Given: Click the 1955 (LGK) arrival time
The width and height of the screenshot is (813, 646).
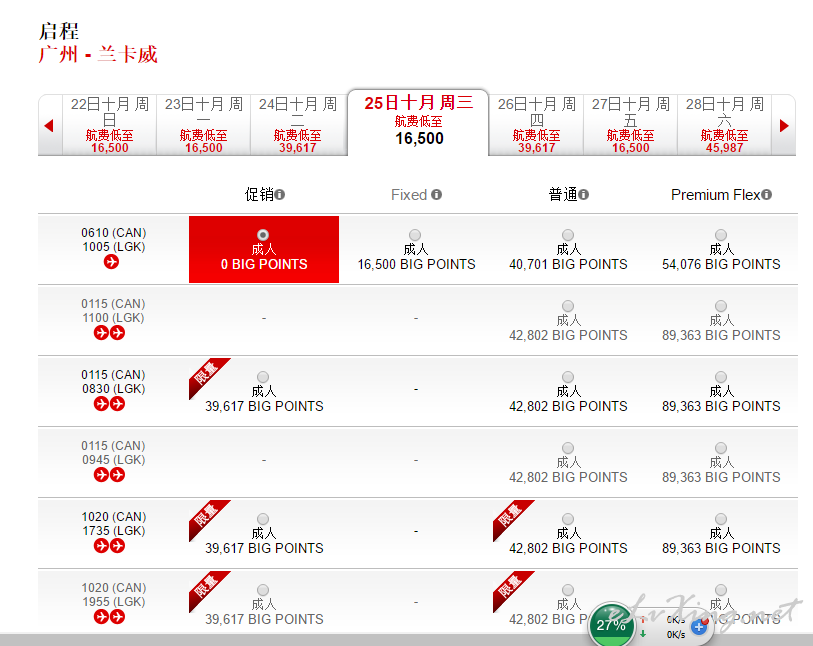Looking at the screenshot, I should click(x=114, y=602).
